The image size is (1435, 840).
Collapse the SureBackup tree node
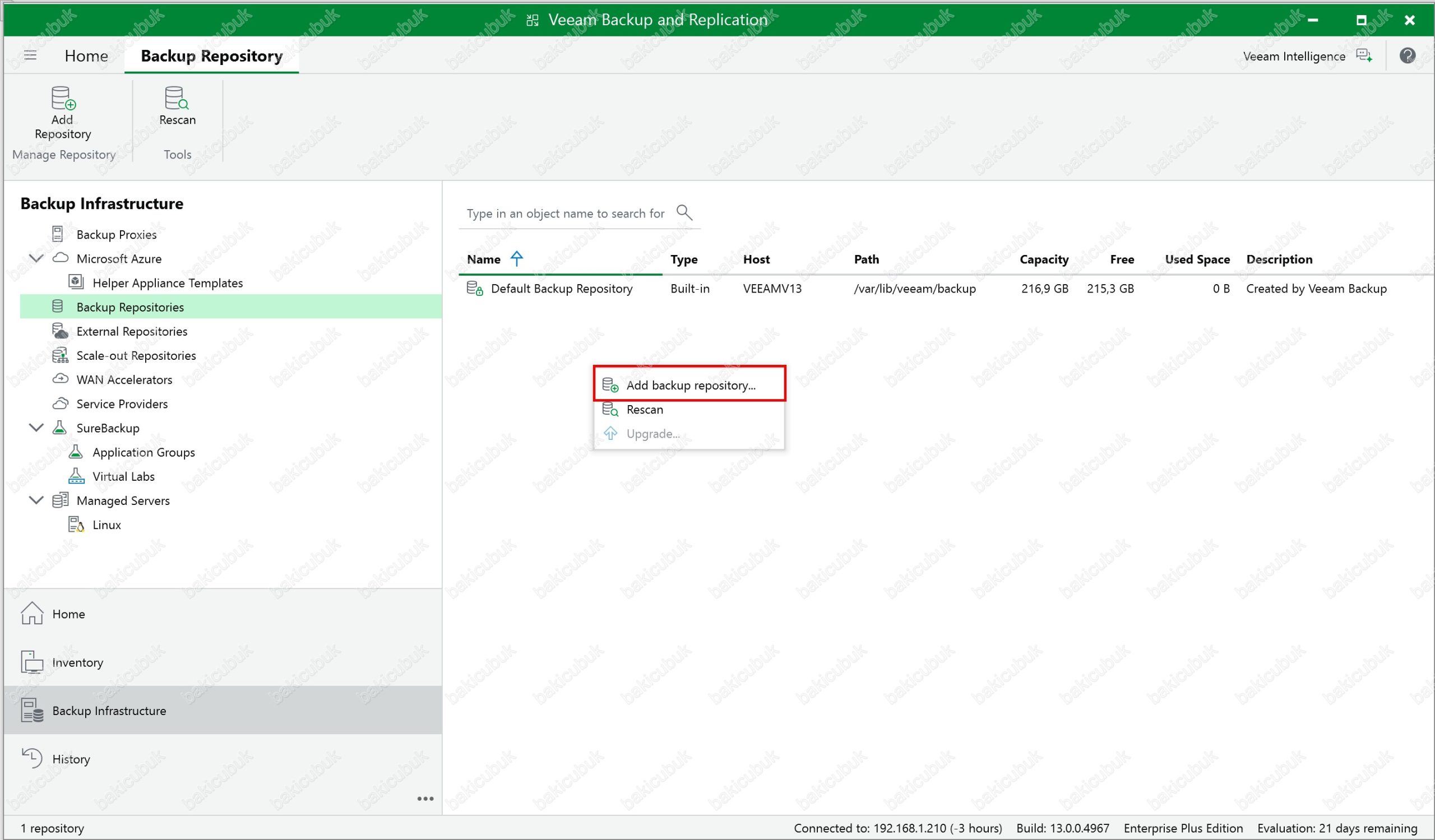[x=36, y=428]
